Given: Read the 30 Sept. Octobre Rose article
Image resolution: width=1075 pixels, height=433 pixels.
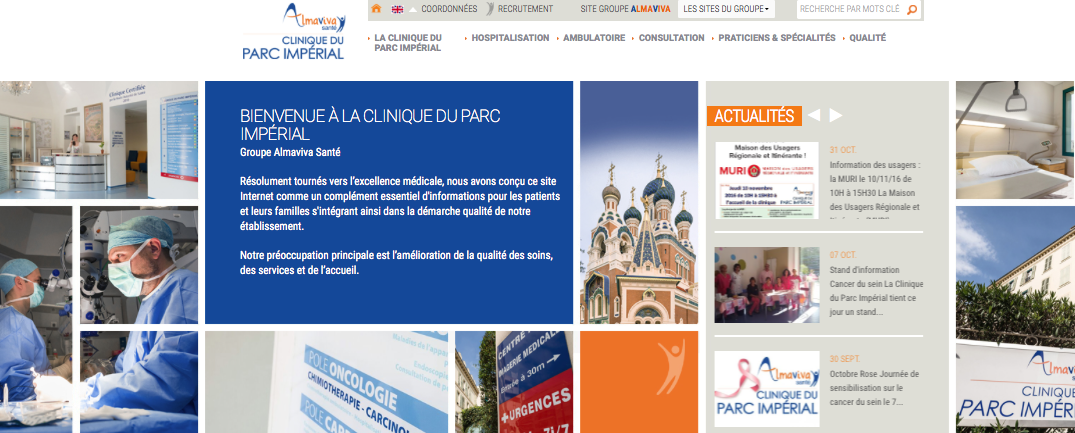Looking at the screenshot, I should point(874,388).
